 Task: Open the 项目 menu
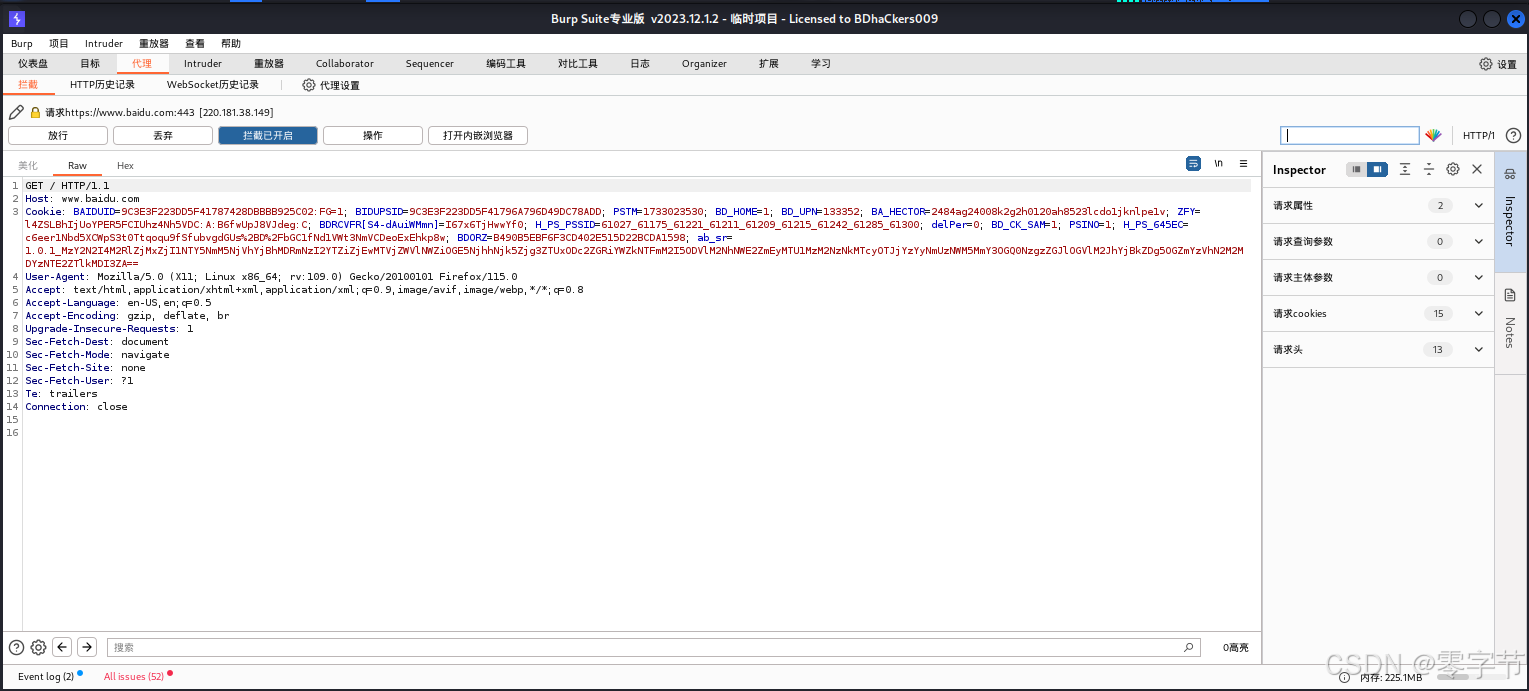[59, 44]
